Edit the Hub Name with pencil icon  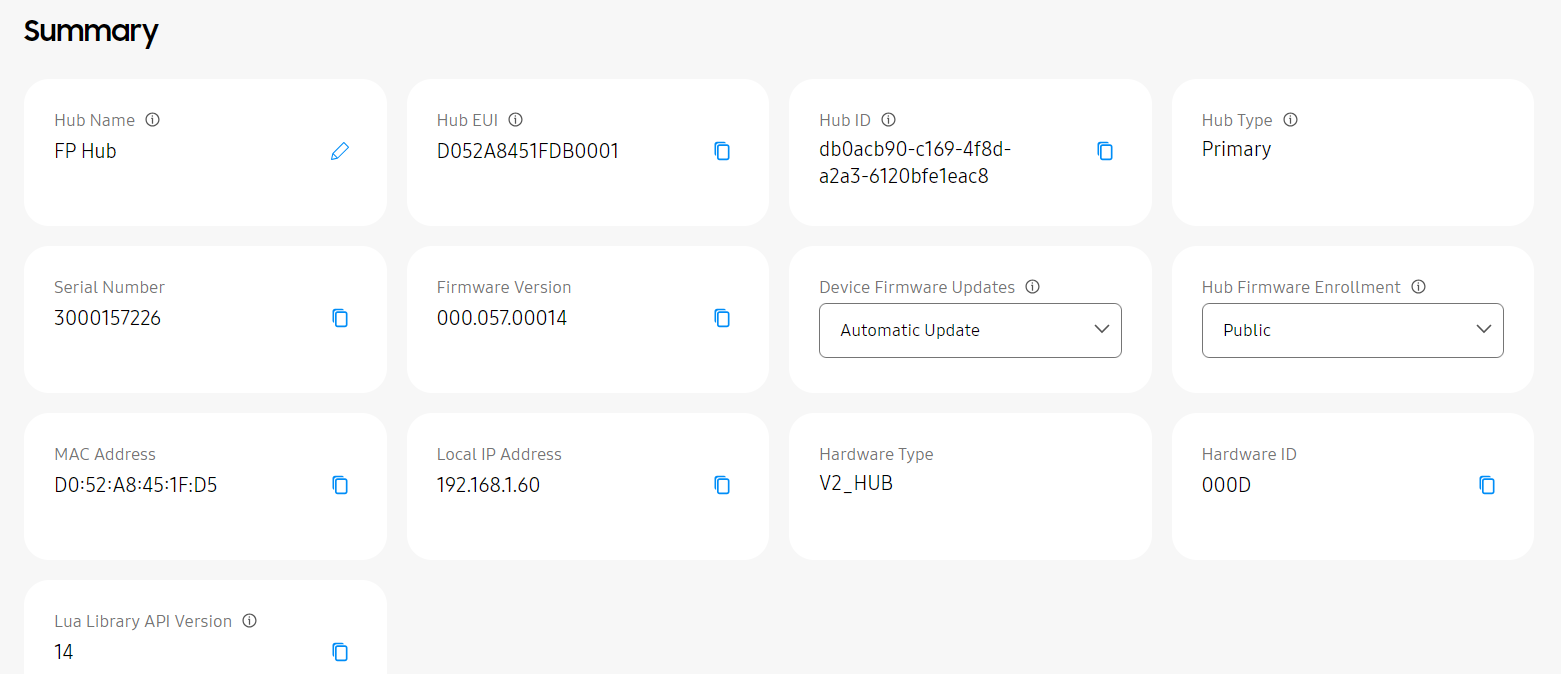pyautogui.click(x=340, y=151)
